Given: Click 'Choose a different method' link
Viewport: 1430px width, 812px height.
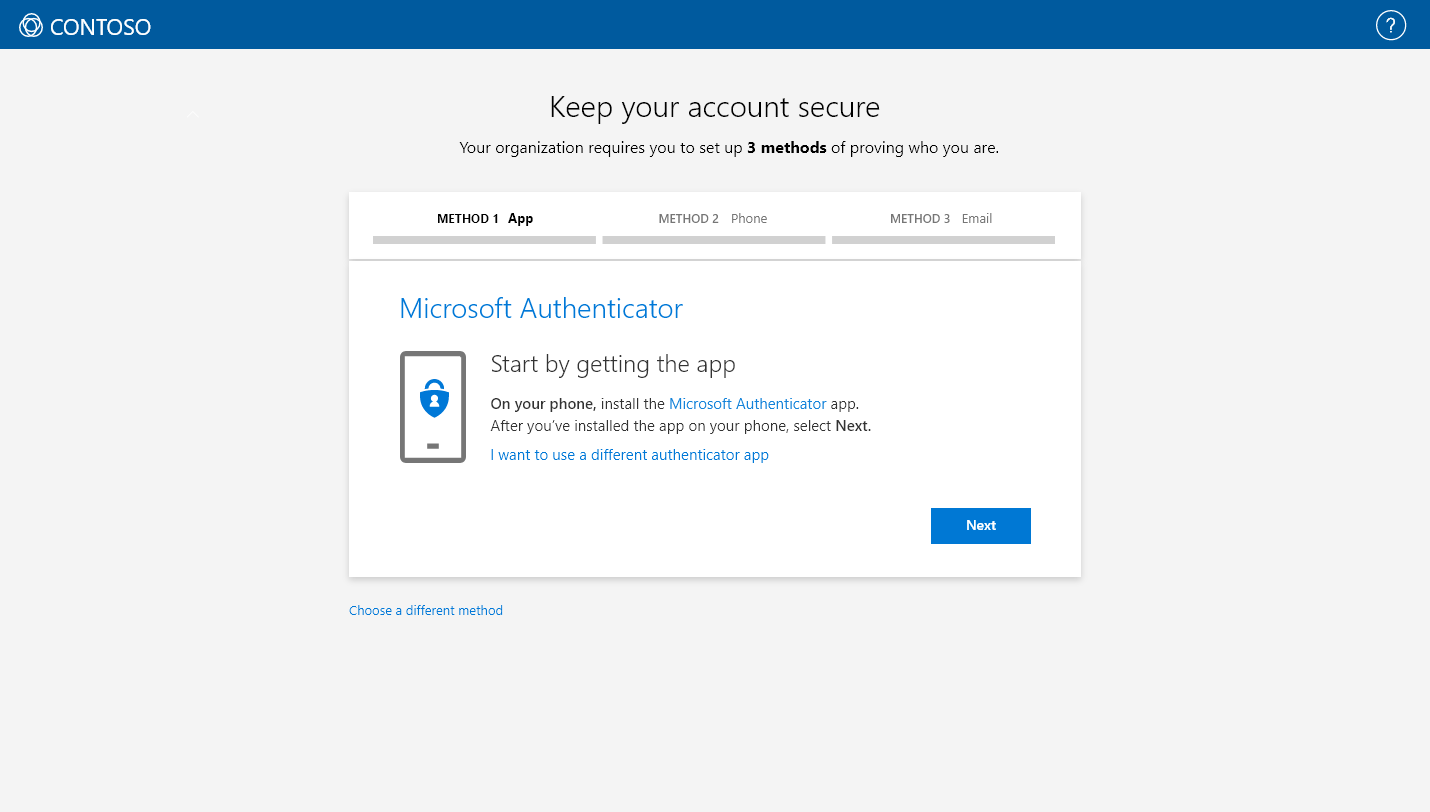Looking at the screenshot, I should [x=426, y=610].
